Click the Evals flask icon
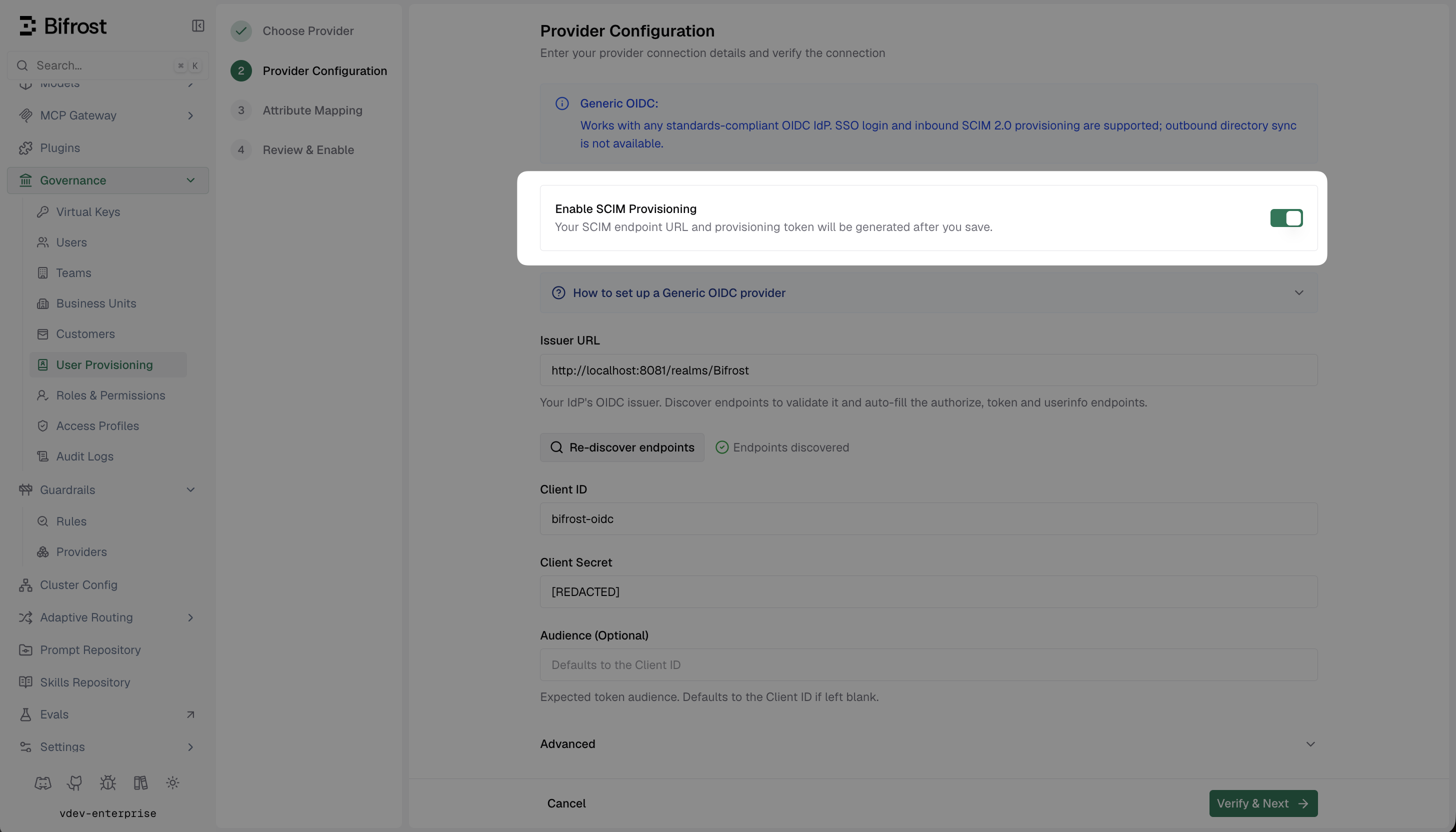This screenshot has height=832, width=1456. tap(25, 715)
